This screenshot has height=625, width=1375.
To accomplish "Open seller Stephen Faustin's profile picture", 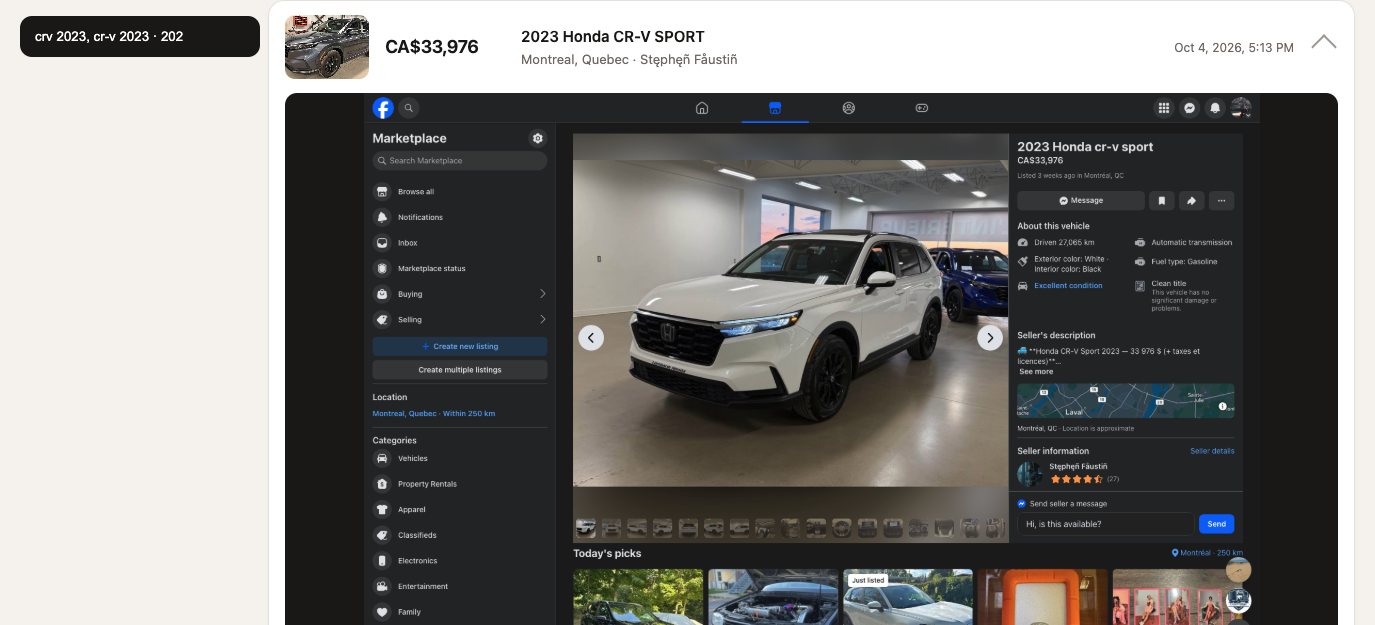I will click(x=1030, y=474).
